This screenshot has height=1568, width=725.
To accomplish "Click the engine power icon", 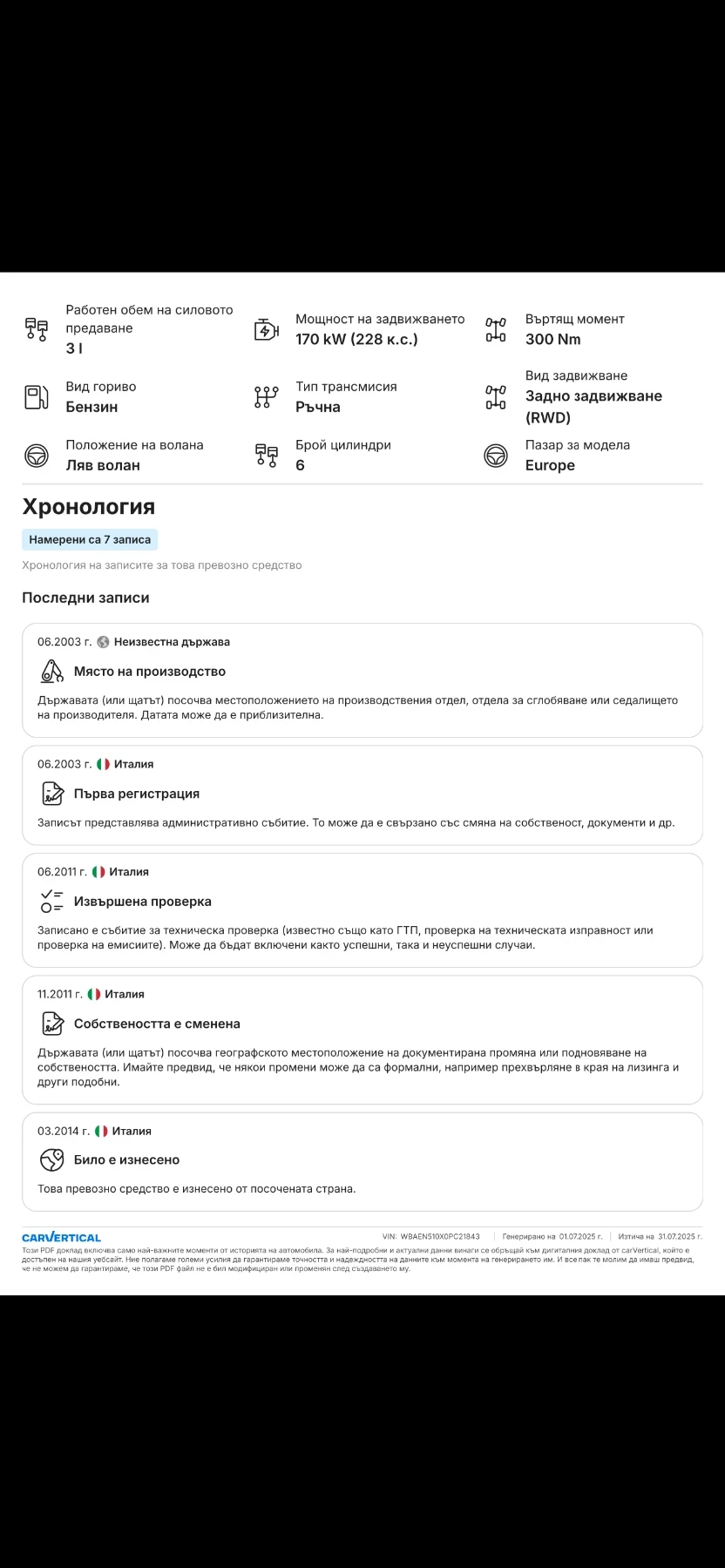I will [266, 329].
